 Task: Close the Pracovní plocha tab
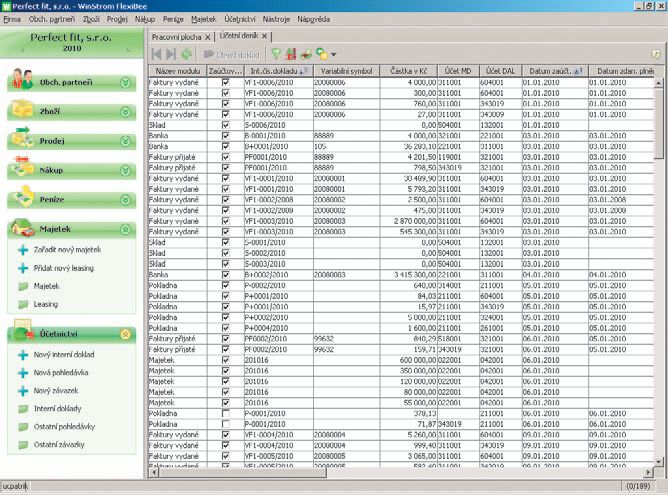click(207, 37)
